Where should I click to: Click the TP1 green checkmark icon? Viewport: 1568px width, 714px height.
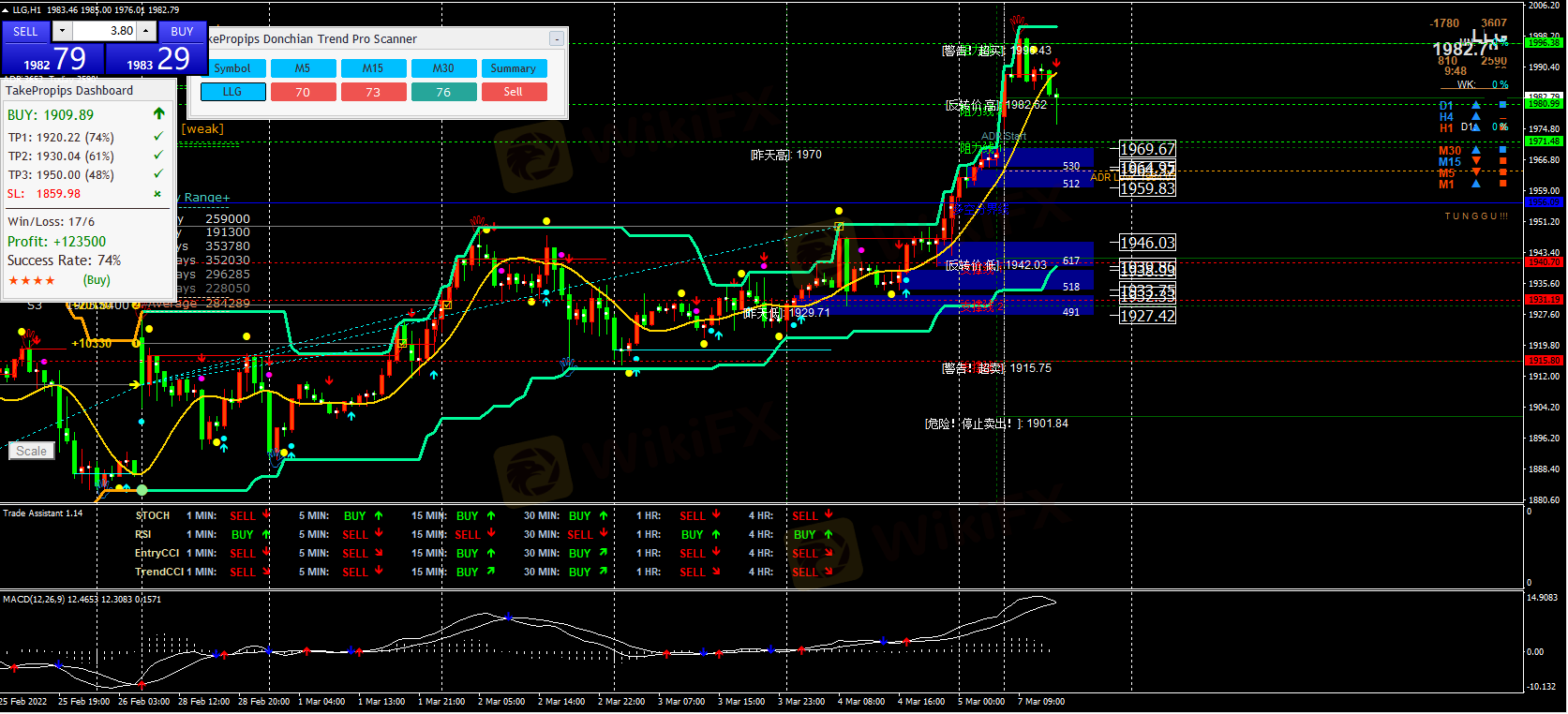click(157, 137)
